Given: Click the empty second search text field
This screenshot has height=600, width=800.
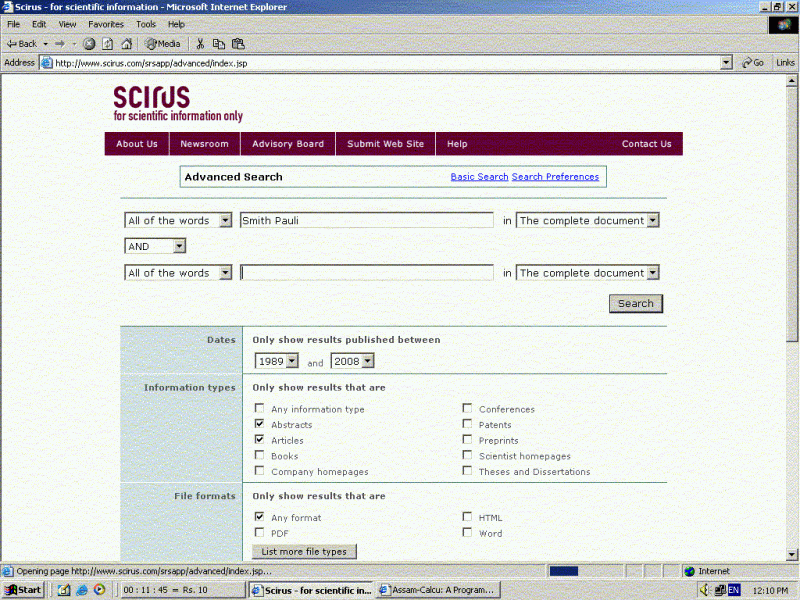Looking at the screenshot, I should 366,273.
